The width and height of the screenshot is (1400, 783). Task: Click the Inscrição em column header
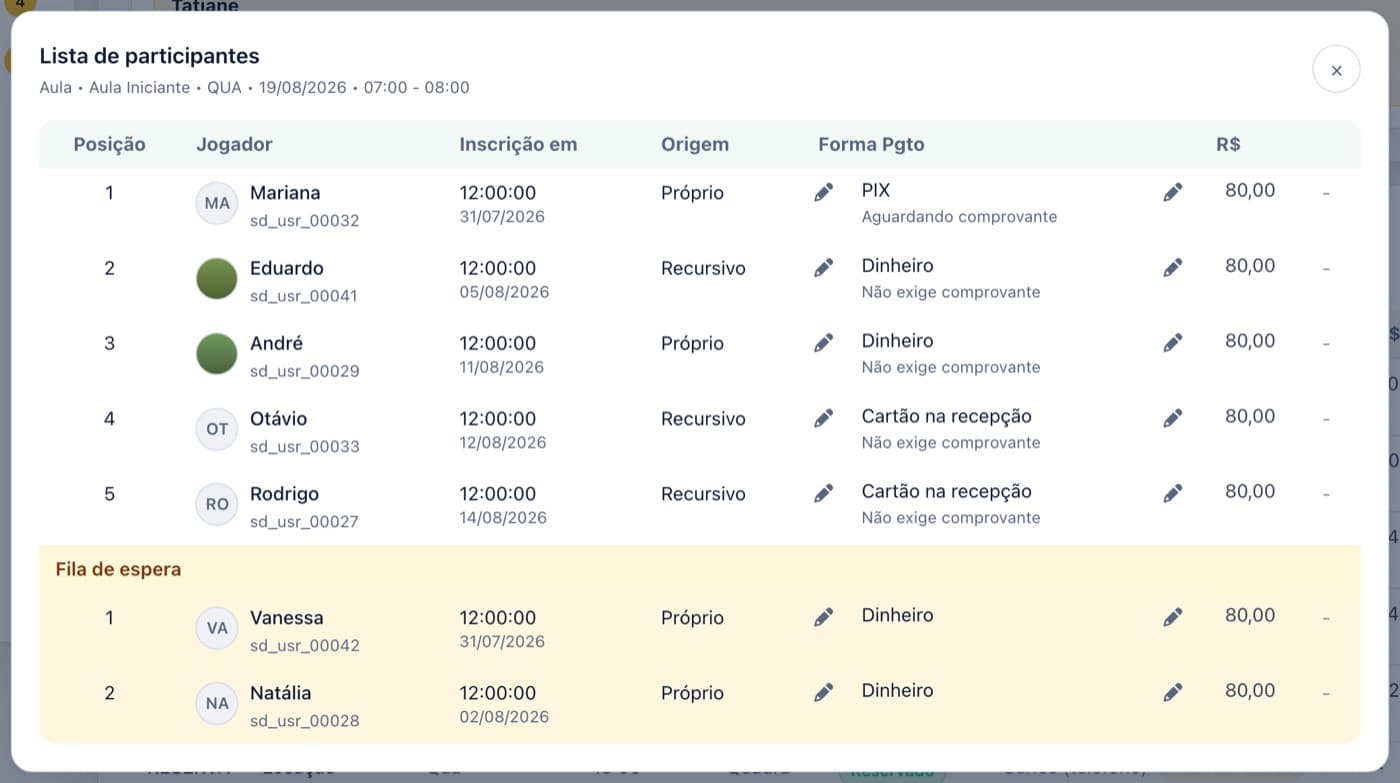coord(518,144)
